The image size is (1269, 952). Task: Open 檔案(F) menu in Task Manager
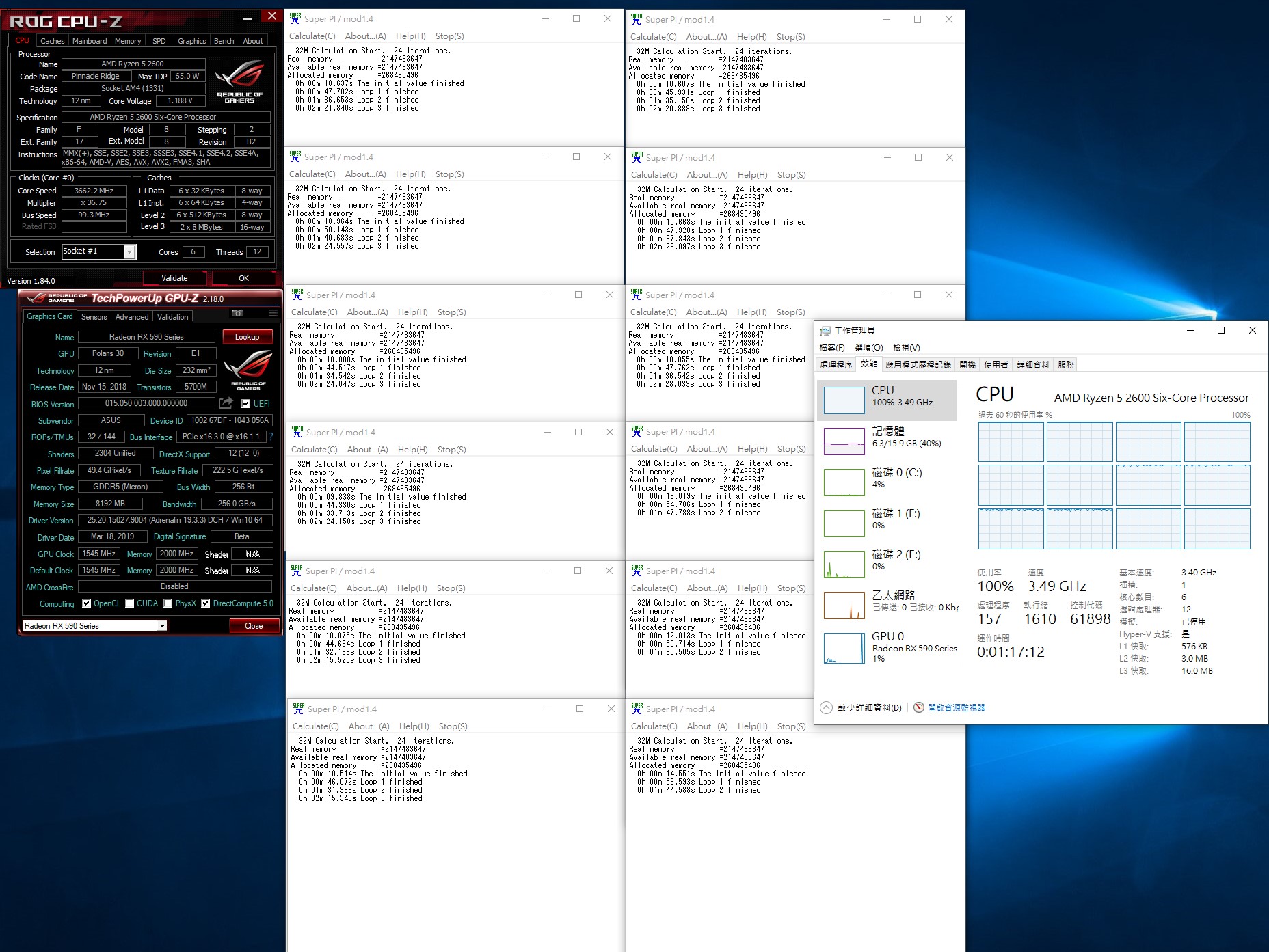[831, 347]
